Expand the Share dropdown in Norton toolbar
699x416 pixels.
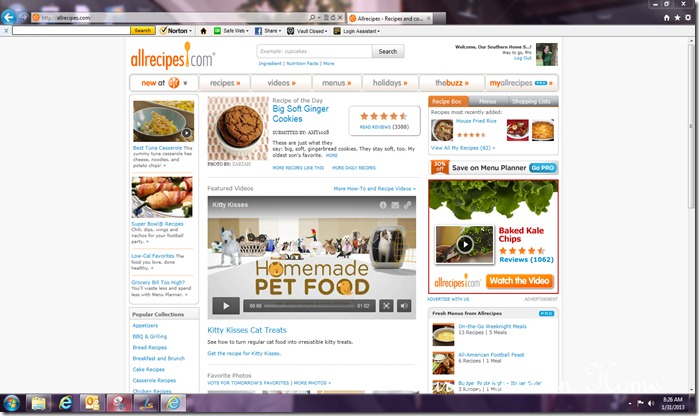coord(280,31)
